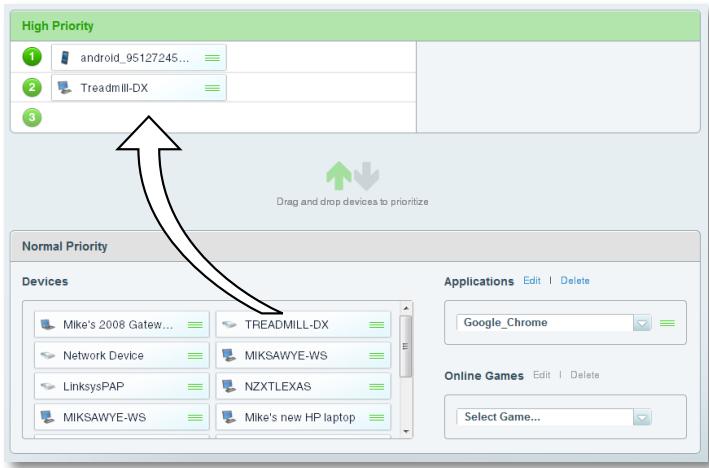The height and width of the screenshot is (468, 709).
Task: Click the computer icon of Mike's new HP laptop
Action: click(x=229, y=417)
